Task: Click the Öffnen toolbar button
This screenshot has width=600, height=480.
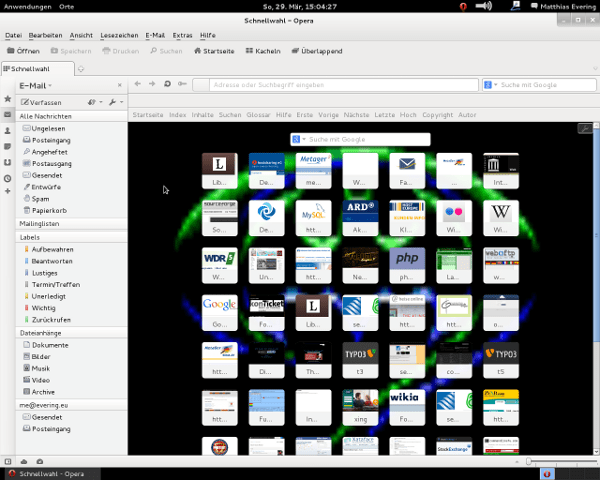Action: click(x=23, y=51)
